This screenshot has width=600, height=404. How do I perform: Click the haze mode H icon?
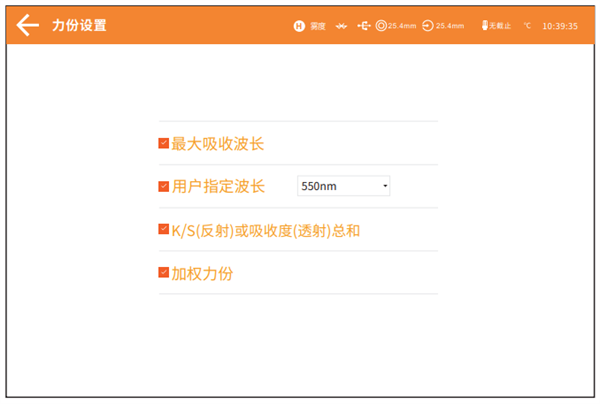[298, 26]
